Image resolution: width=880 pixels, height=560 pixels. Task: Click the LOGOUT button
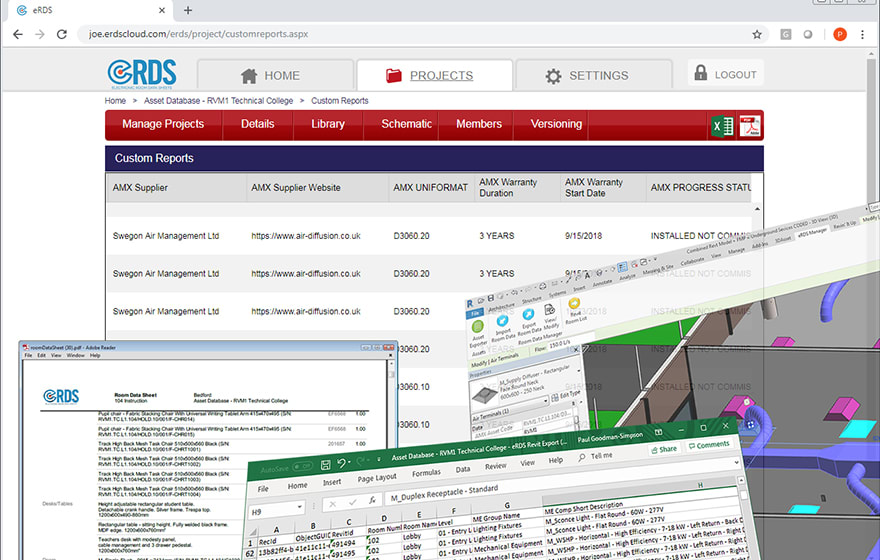[726, 74]
